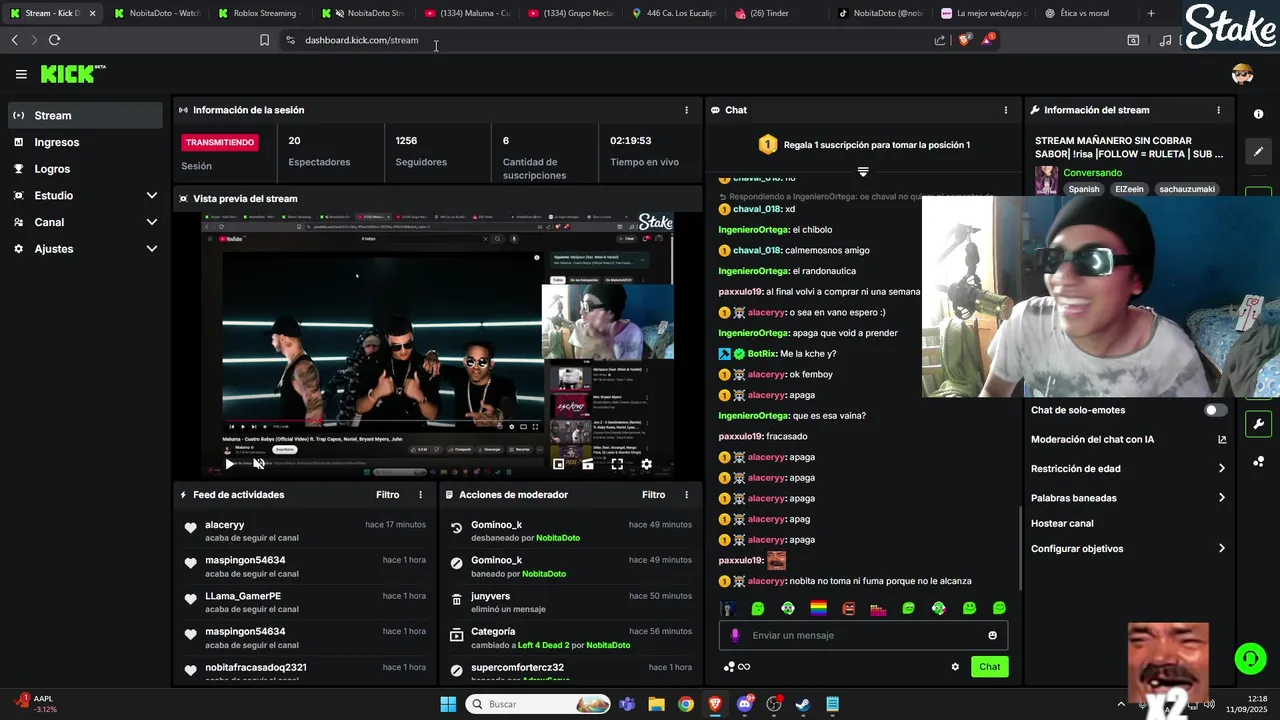
Task: Open a new browser tab
Action: pyautogui.click(x=1151, y=13)
